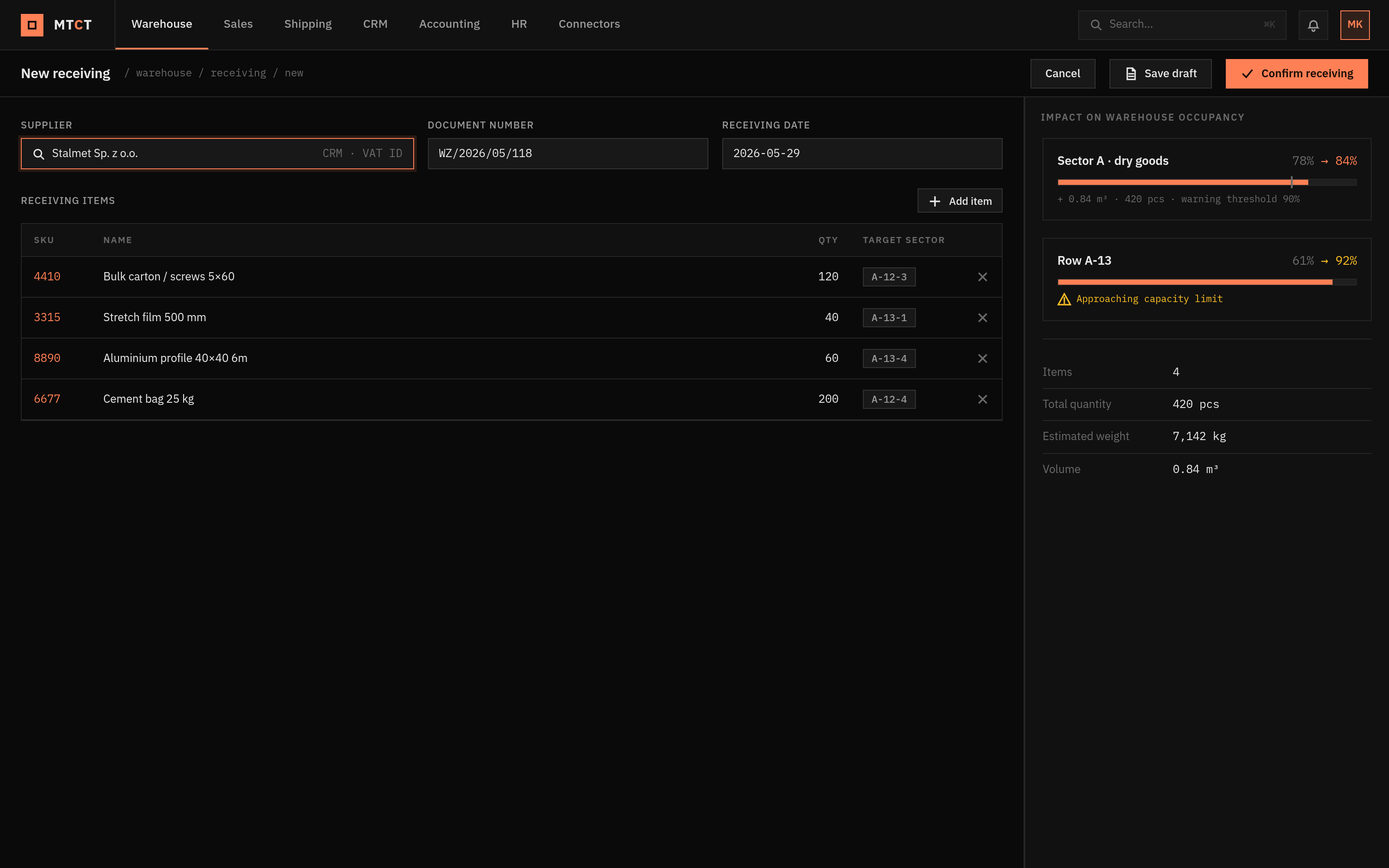Open the Connectors tab
This screenshot has width=1389, height=868.
pos(589,24)
